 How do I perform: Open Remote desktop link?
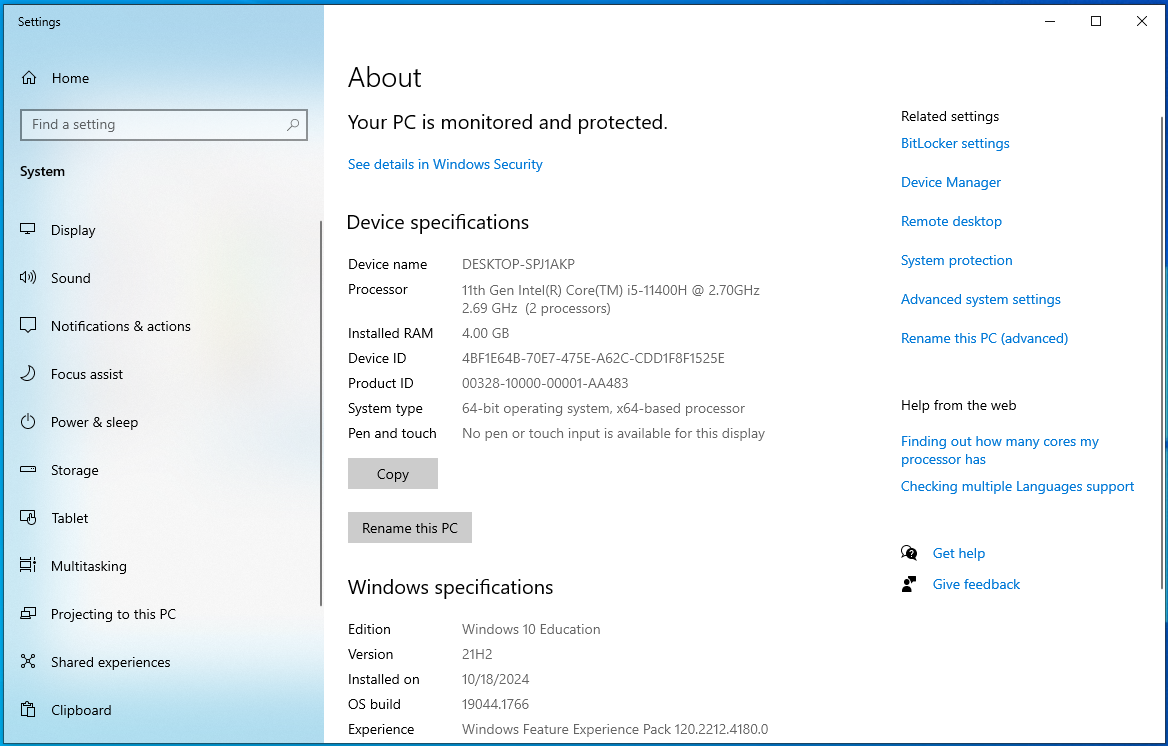click(x=951, y=221)
